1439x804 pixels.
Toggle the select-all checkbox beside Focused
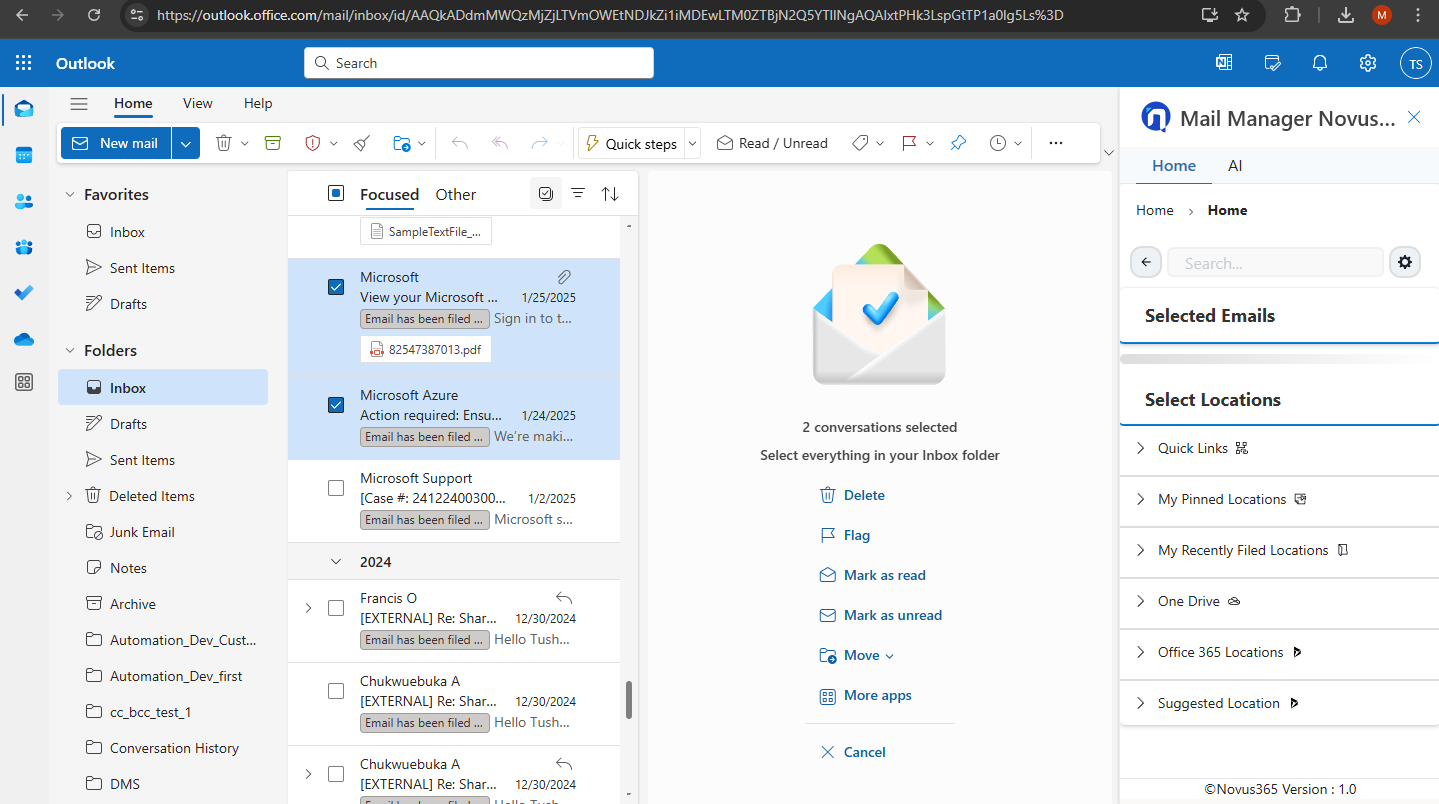[x=336, y=194]
